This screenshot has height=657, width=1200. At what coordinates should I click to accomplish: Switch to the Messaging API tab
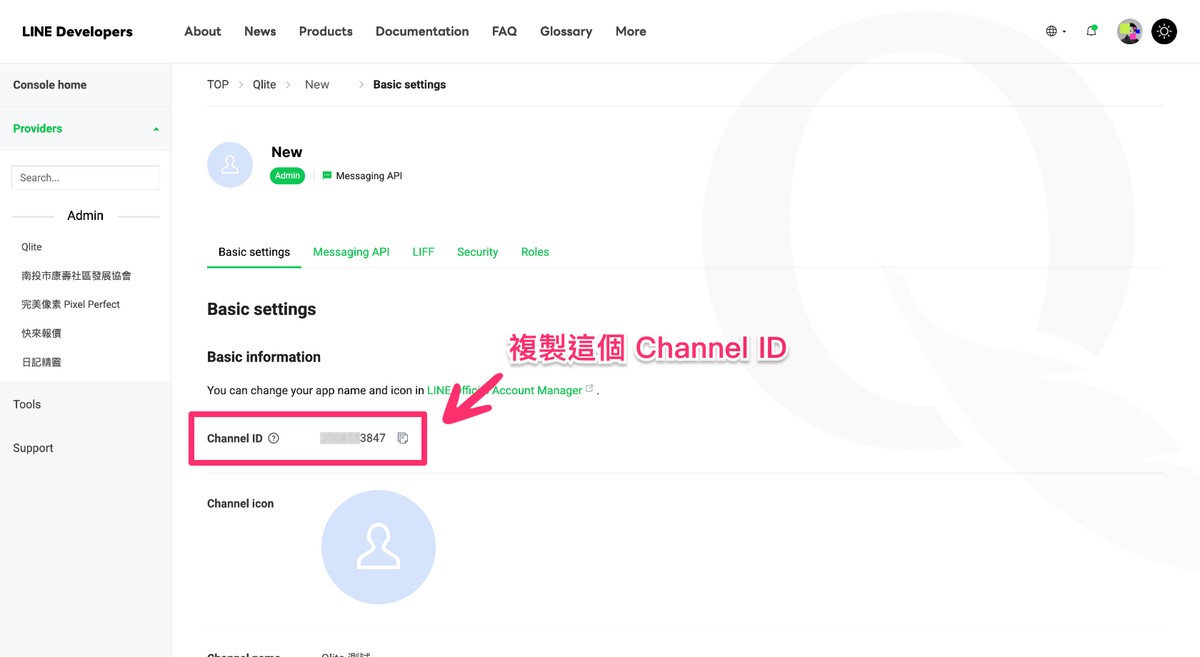coord(351,252)
